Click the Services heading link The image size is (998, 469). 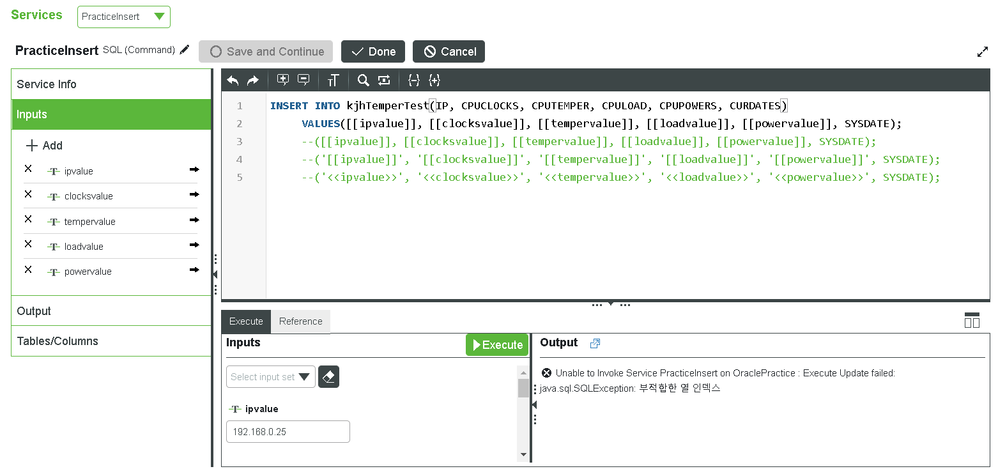[37, 15]
